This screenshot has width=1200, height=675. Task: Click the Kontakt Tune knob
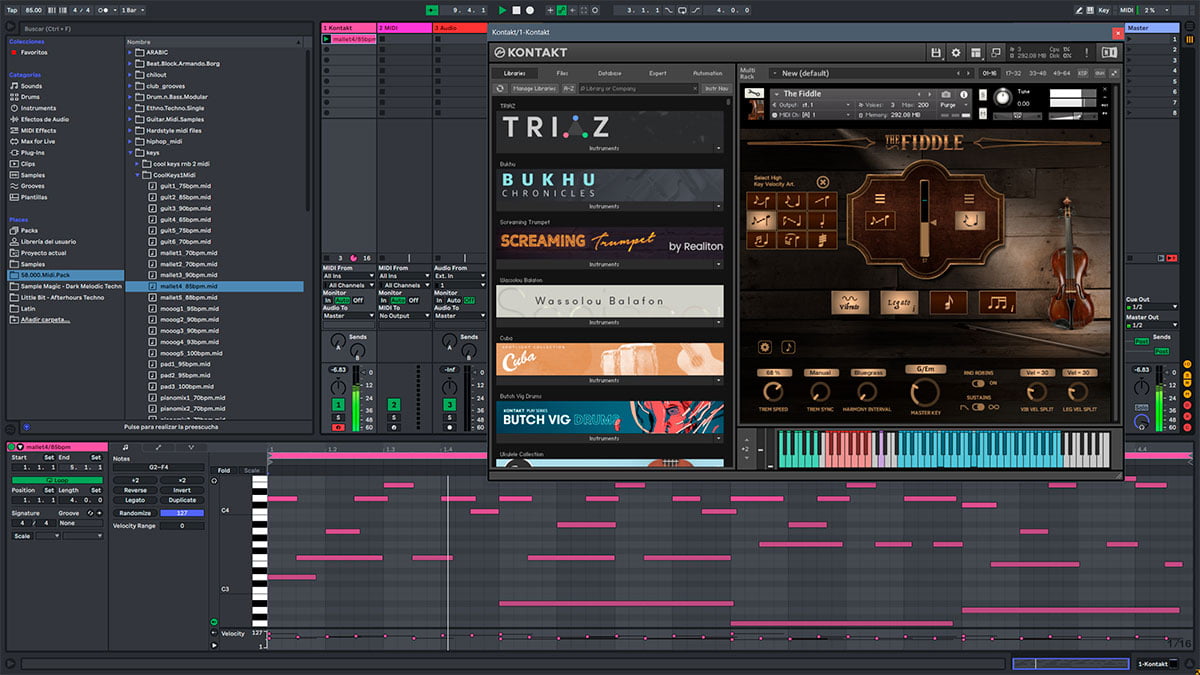1001,98
